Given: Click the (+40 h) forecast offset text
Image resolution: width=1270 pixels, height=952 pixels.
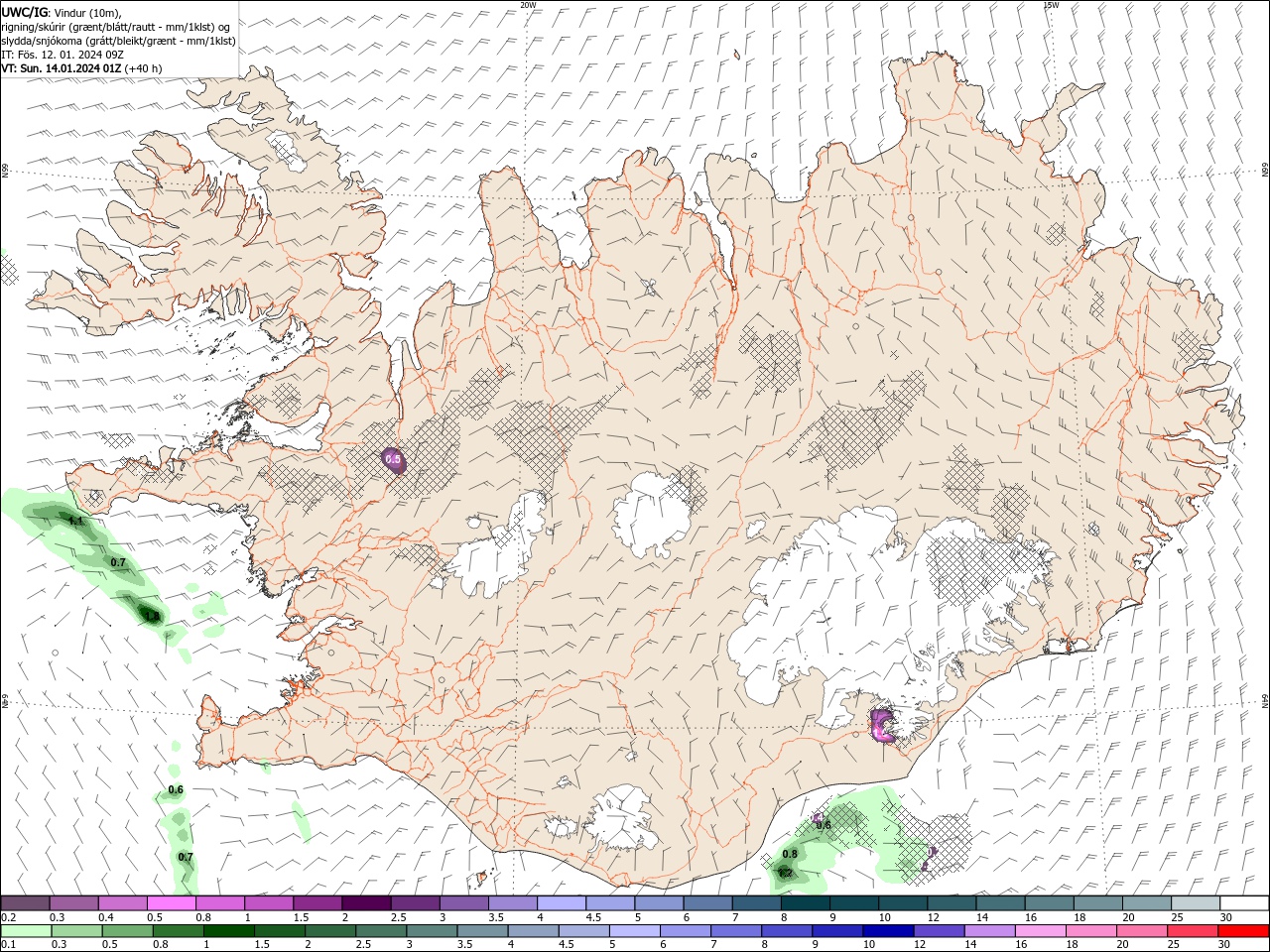Looking at the screenshot, I should click(x=144, y=68).
